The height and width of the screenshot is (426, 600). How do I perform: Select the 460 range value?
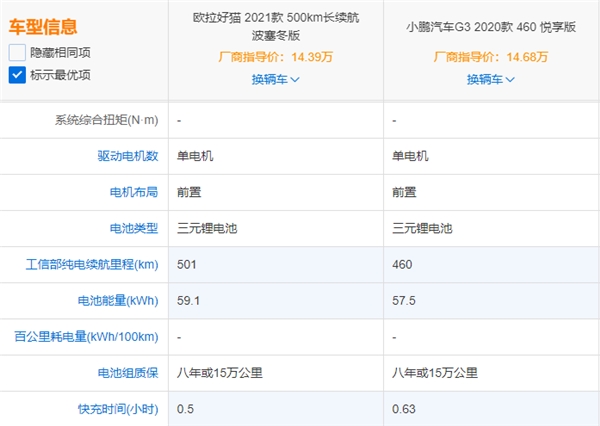click(x=402, y=264)
